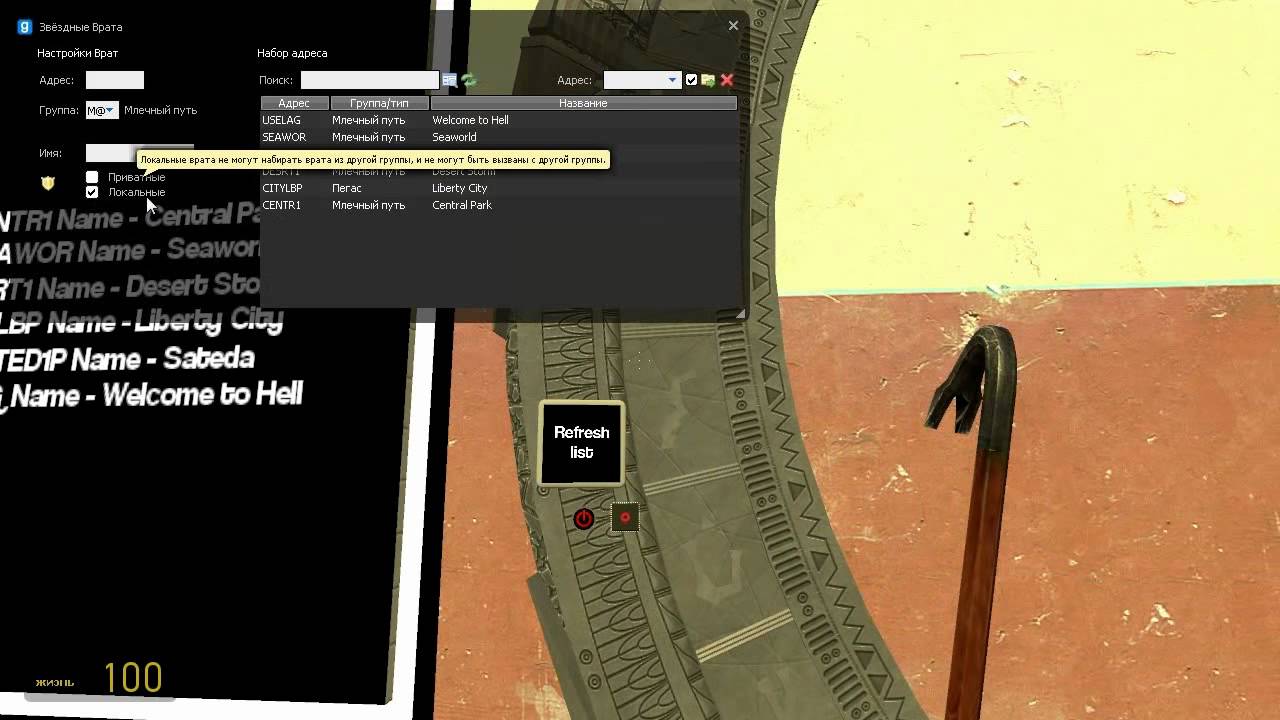This screenshot has width=1280, height=720.
Task: Sort by Адрес column header
Action: (x=294, y=103)
